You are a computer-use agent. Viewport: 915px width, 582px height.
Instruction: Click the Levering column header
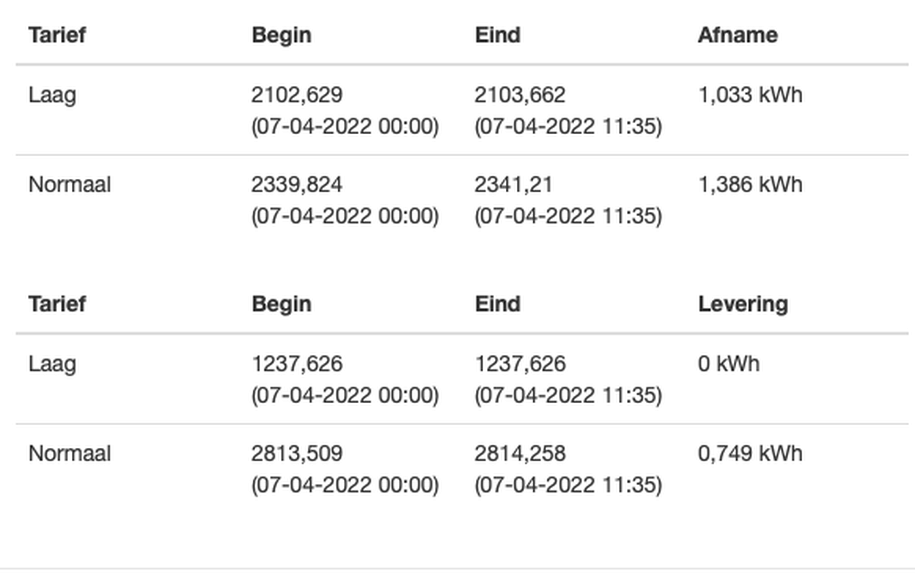(742, 304)
